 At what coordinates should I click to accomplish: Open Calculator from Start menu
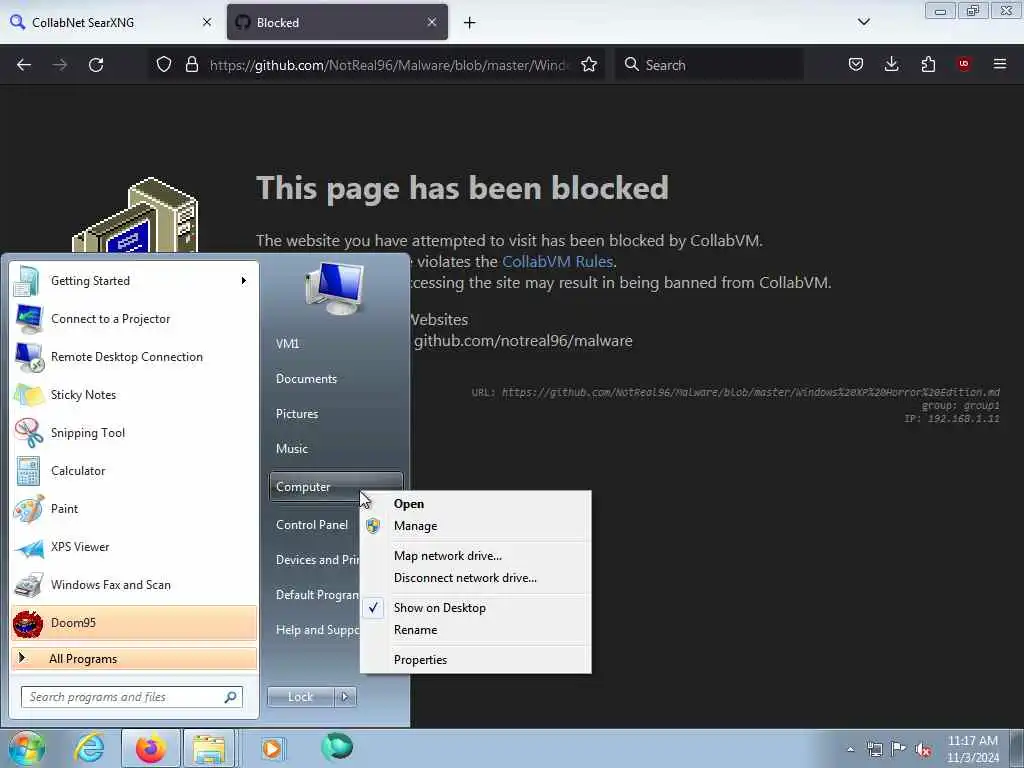point(135,470)
